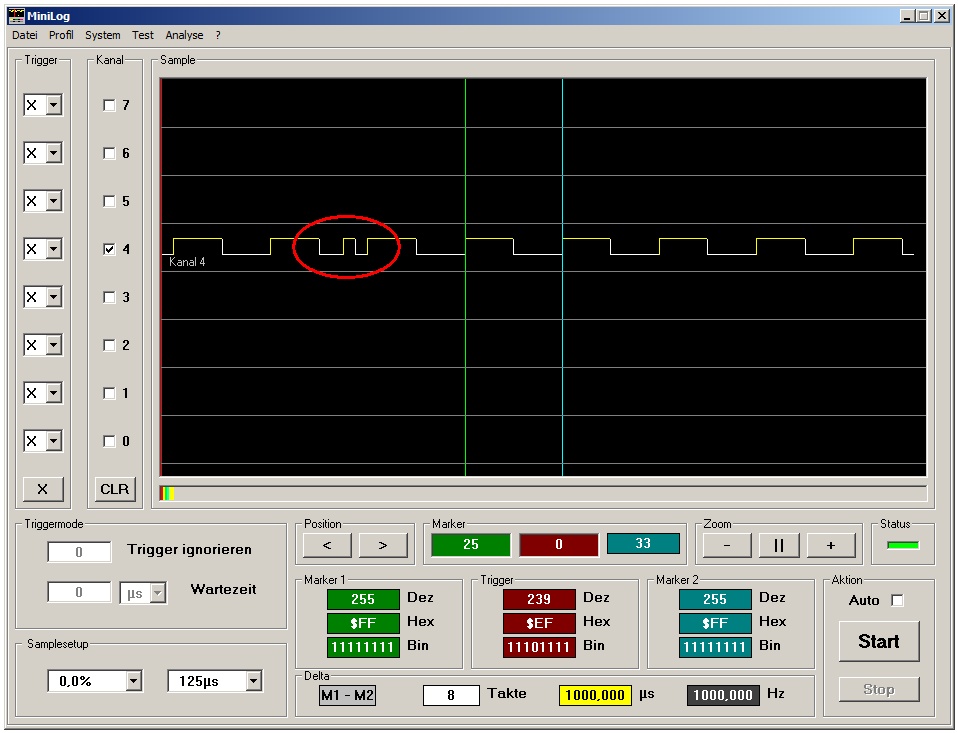Select the green marker 1 value 25

pos(470,544)
